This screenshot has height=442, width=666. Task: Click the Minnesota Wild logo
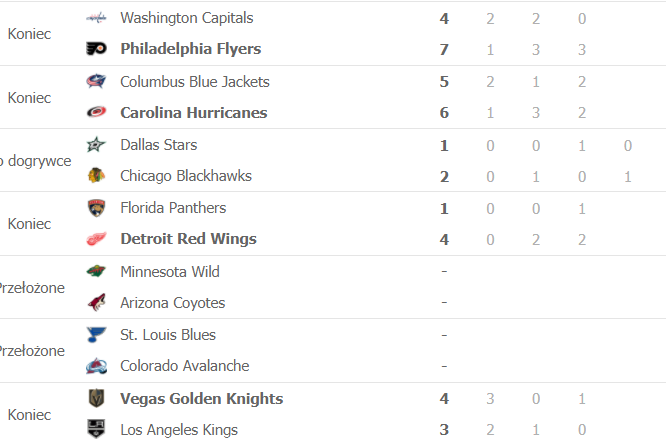coord(96,271)
